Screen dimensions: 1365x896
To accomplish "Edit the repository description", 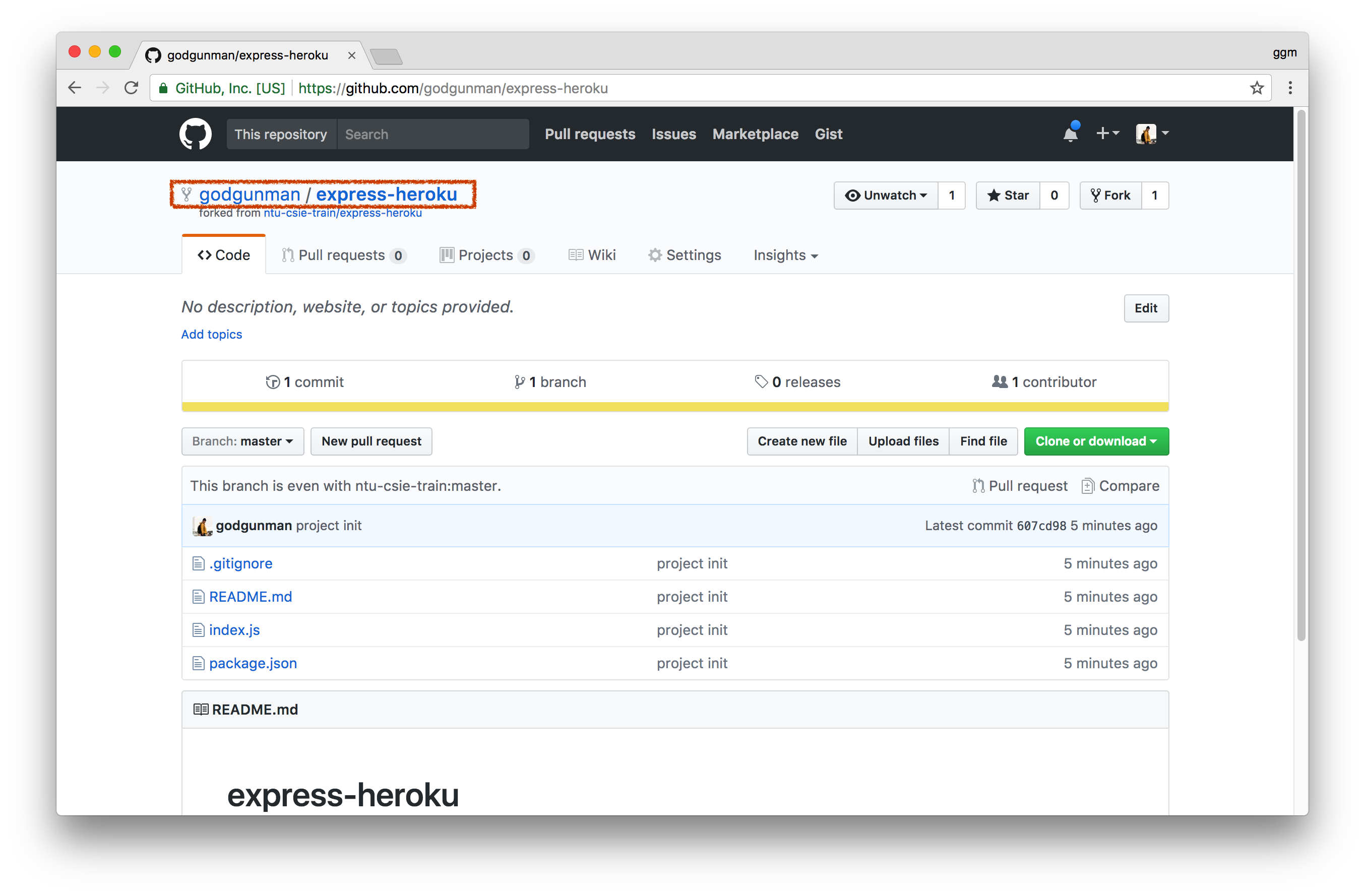I will coord(1146,308).
